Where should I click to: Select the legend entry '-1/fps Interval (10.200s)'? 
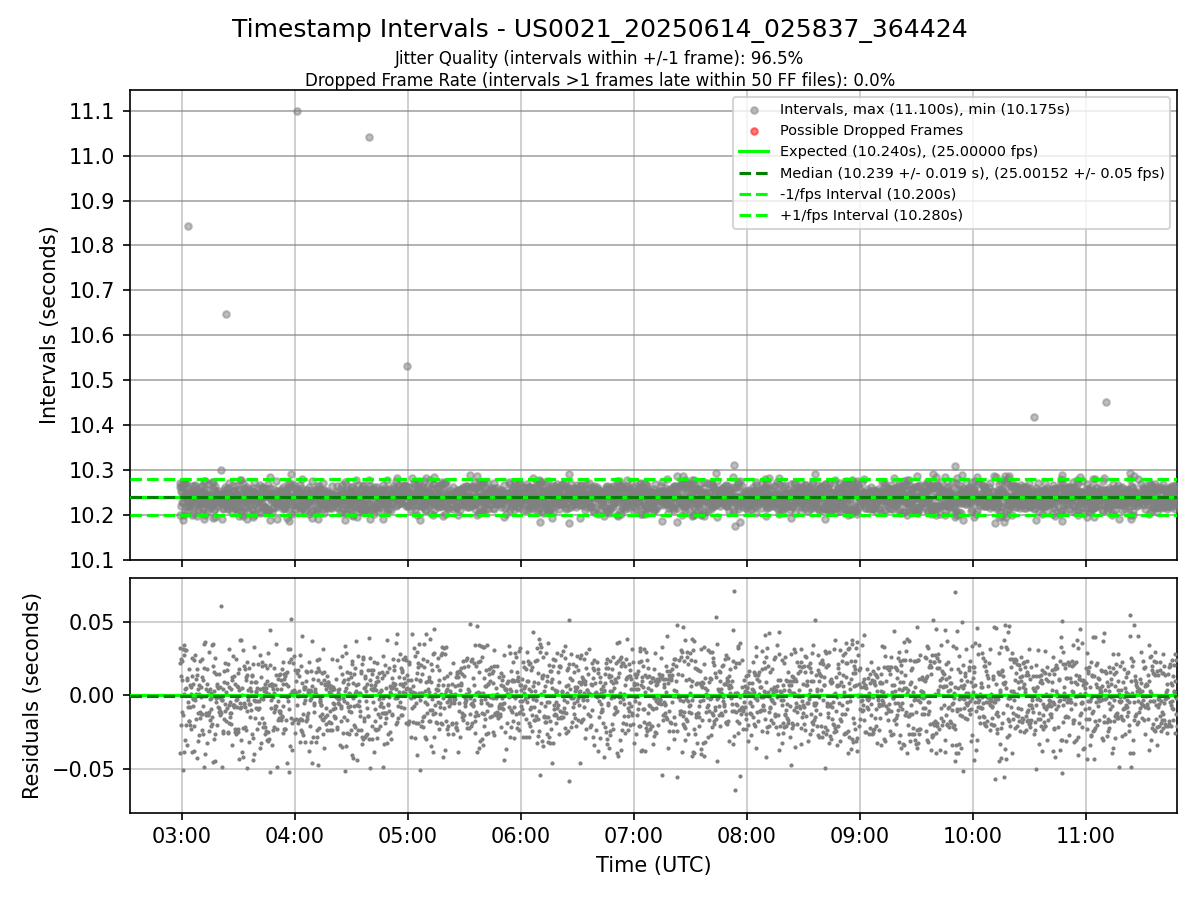click(x=868, y=193)
